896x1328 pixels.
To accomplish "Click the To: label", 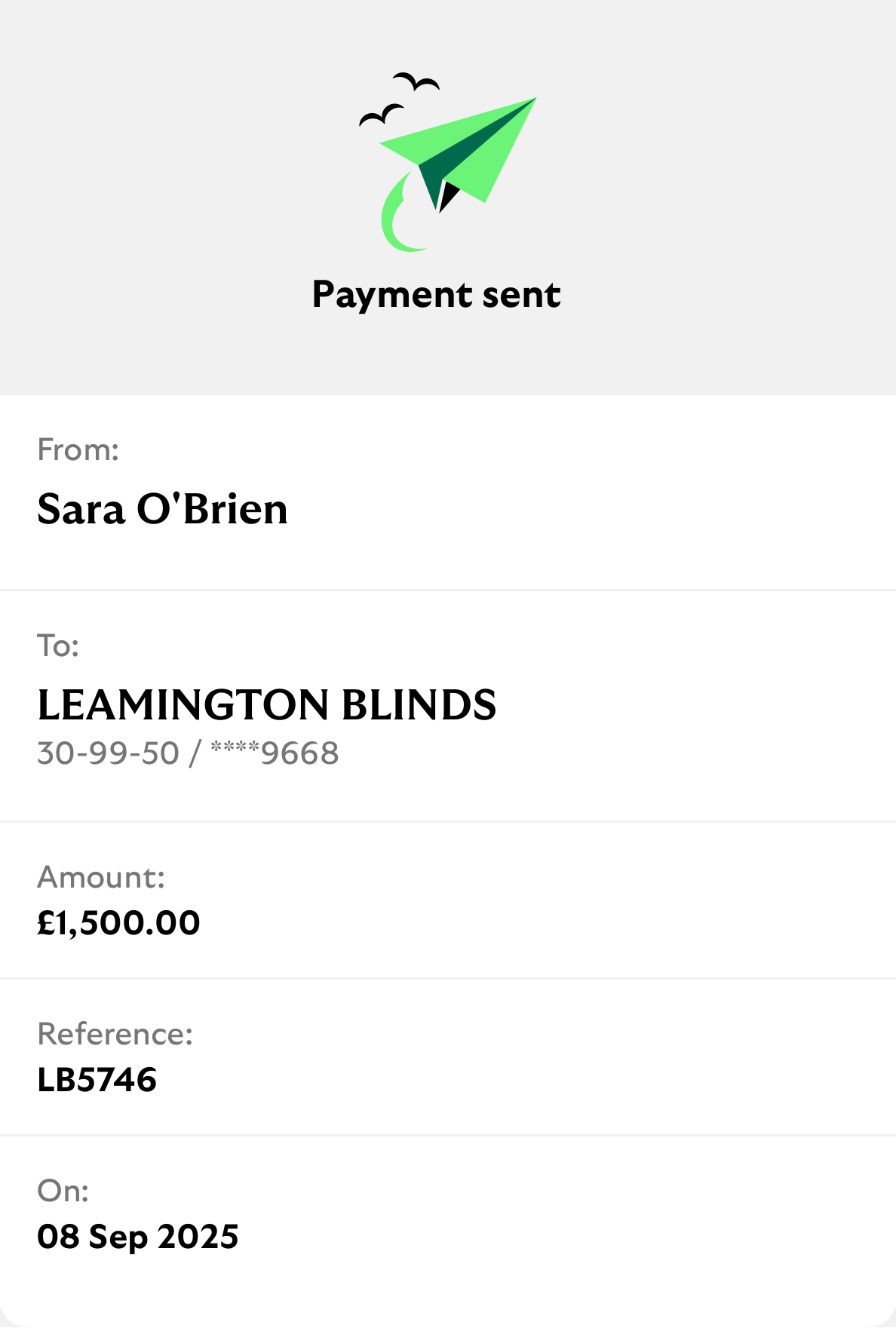I will coord(58,646).
